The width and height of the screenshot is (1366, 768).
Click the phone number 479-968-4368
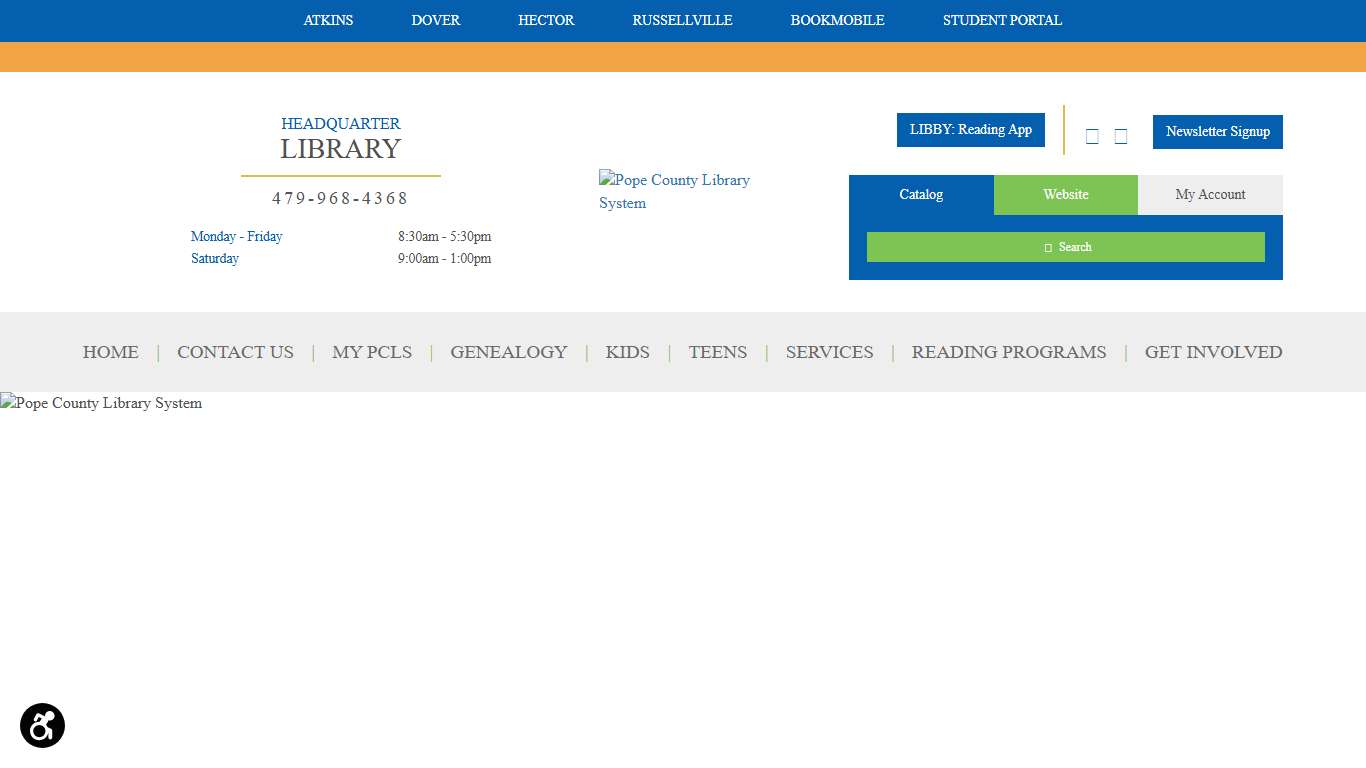pyautogui.click(x=340, y=197)
